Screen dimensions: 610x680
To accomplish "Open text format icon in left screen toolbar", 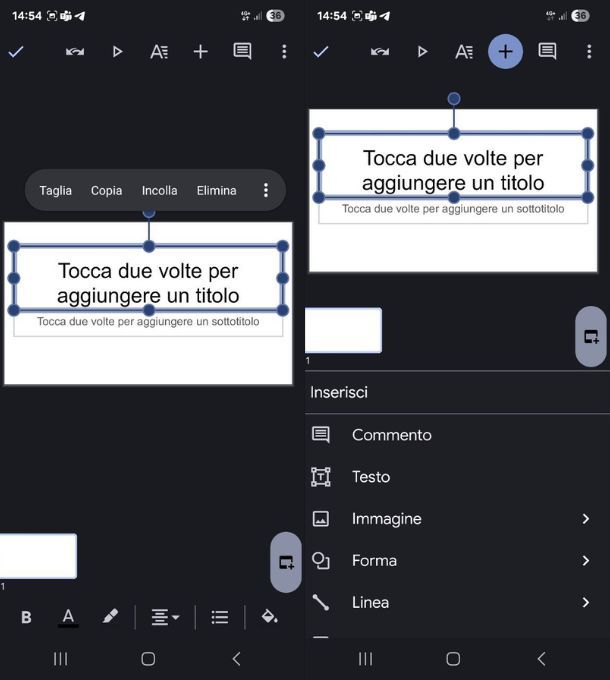I will pos(159,52).
